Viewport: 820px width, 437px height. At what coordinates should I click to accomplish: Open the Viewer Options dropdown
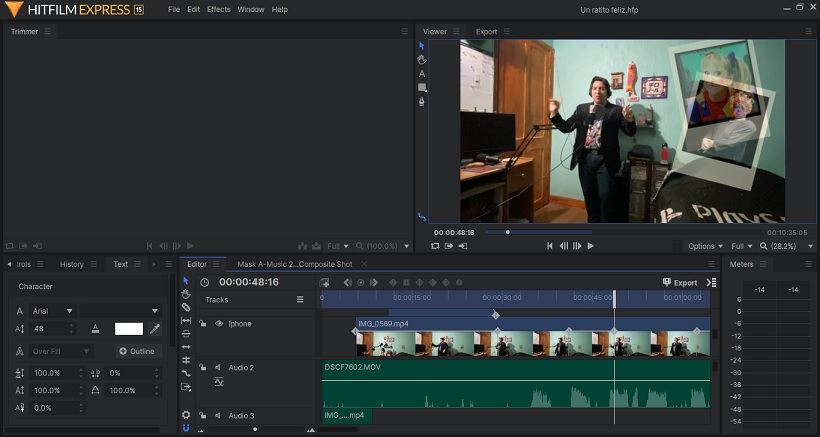point(704,246)
